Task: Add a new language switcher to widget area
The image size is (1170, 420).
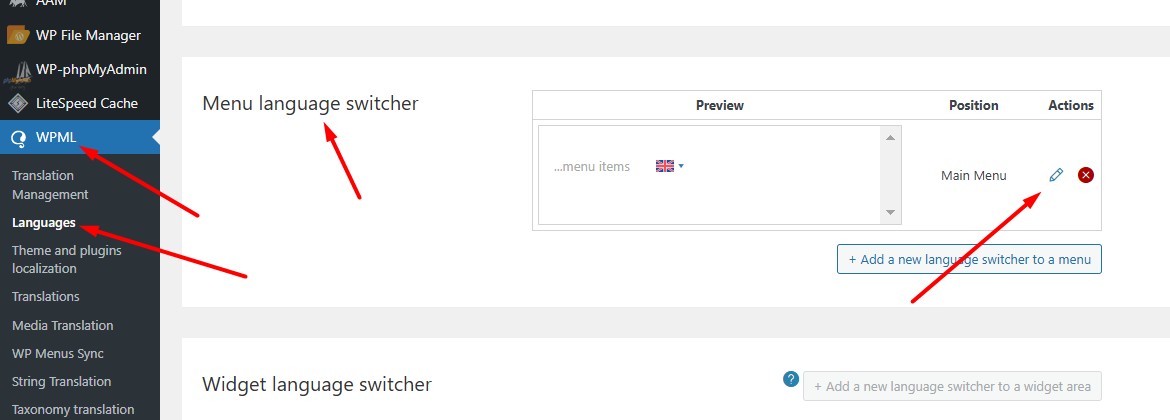Action: [952, 386]
